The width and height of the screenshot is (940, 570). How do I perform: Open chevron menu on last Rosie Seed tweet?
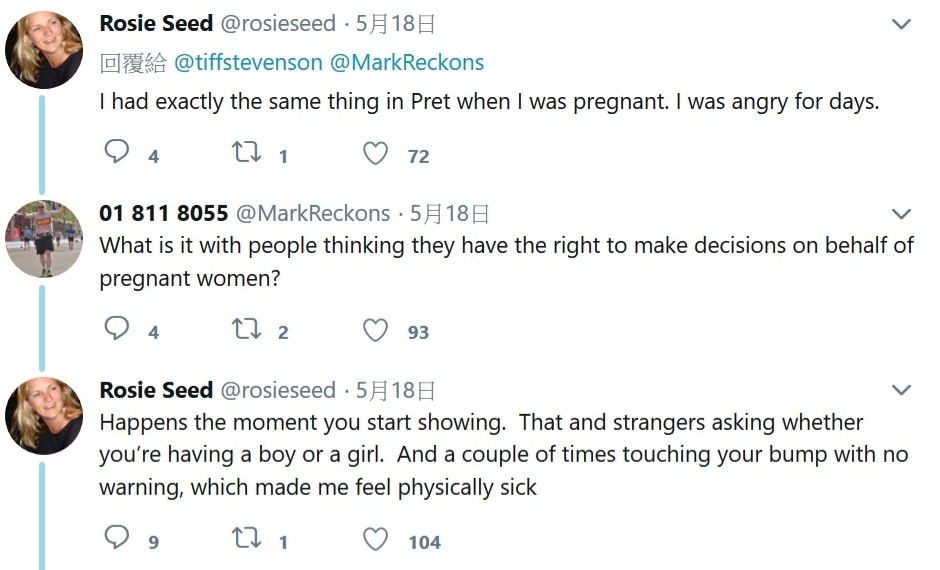pos(901,390)
